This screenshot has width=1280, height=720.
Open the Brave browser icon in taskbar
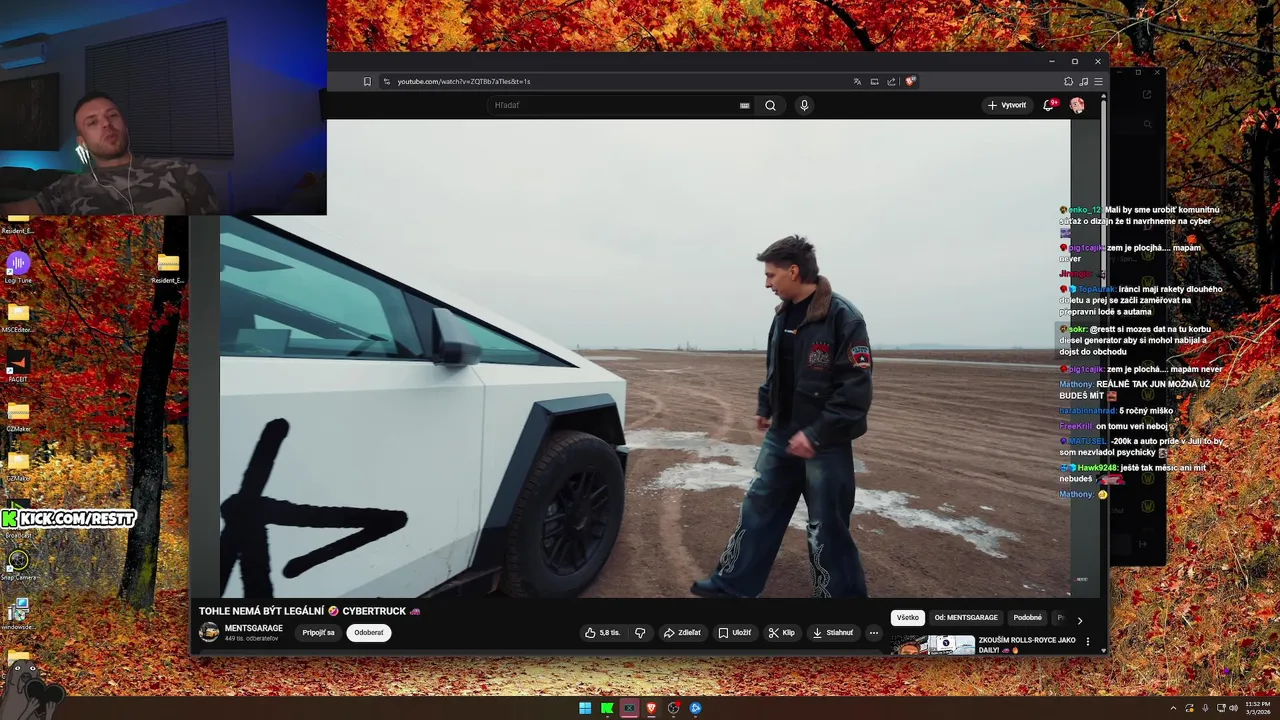[x=651, y=708]
